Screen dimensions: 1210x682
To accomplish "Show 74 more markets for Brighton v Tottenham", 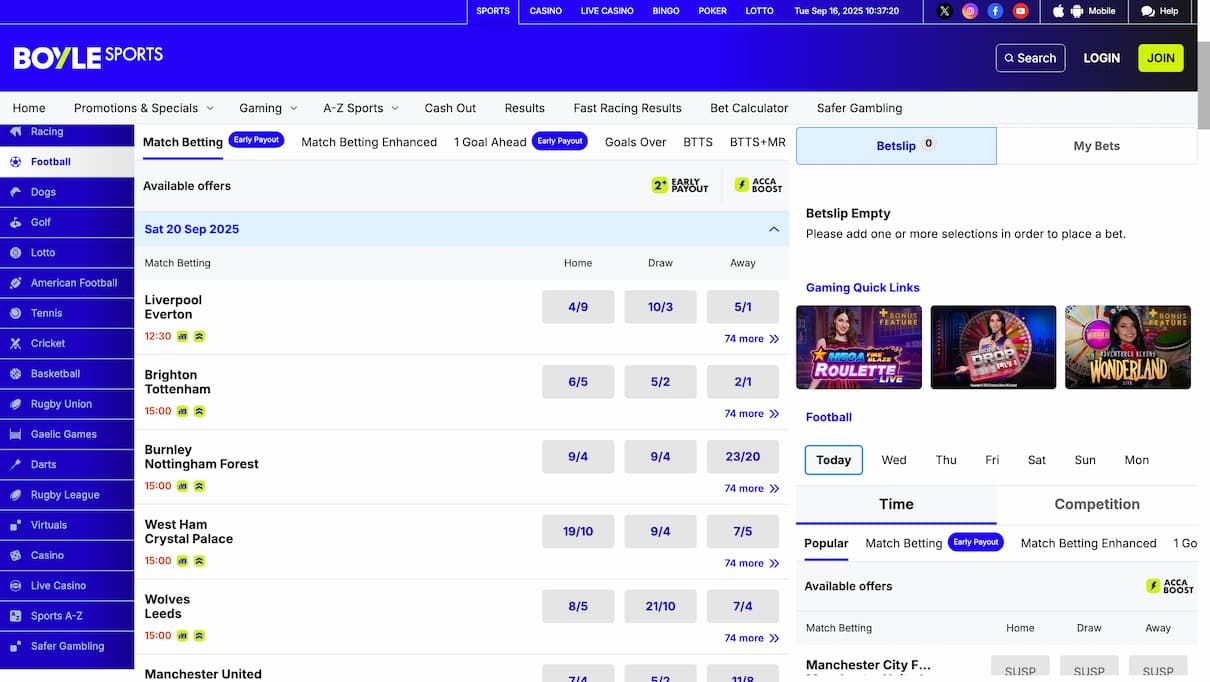I will (752, 414).
